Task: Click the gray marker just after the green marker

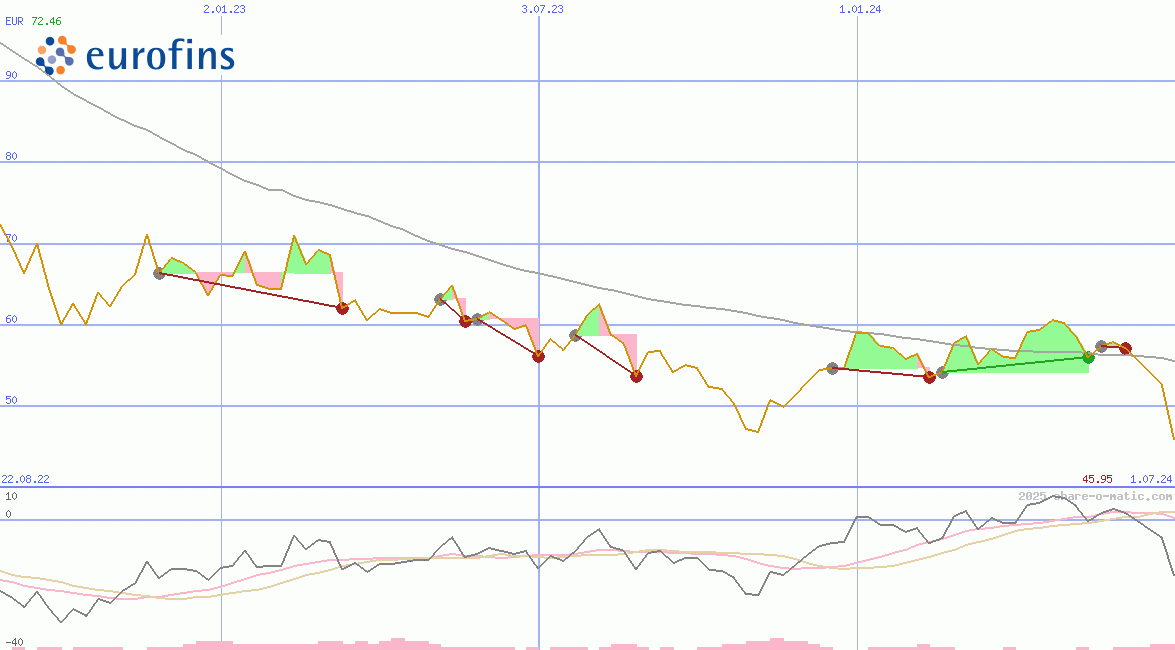Action: pyautogui.click(x=1101, y=346)
